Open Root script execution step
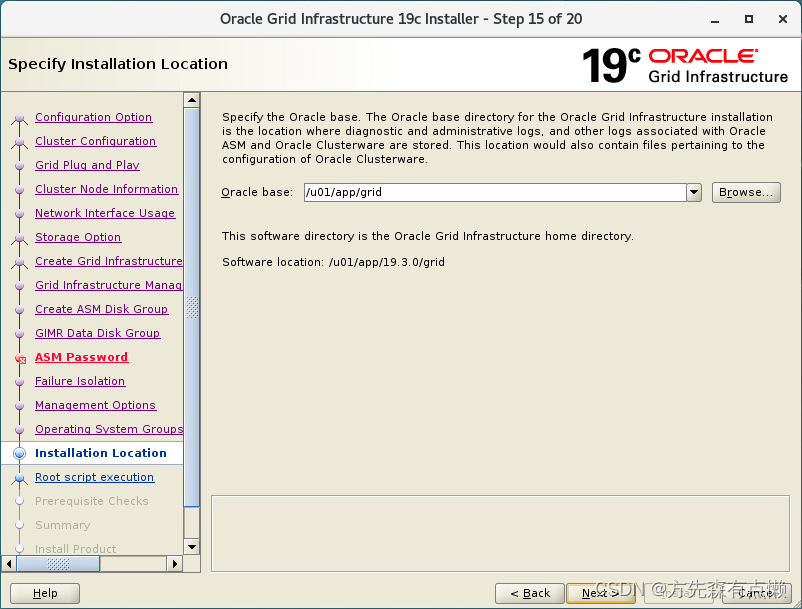 point(95,477)
